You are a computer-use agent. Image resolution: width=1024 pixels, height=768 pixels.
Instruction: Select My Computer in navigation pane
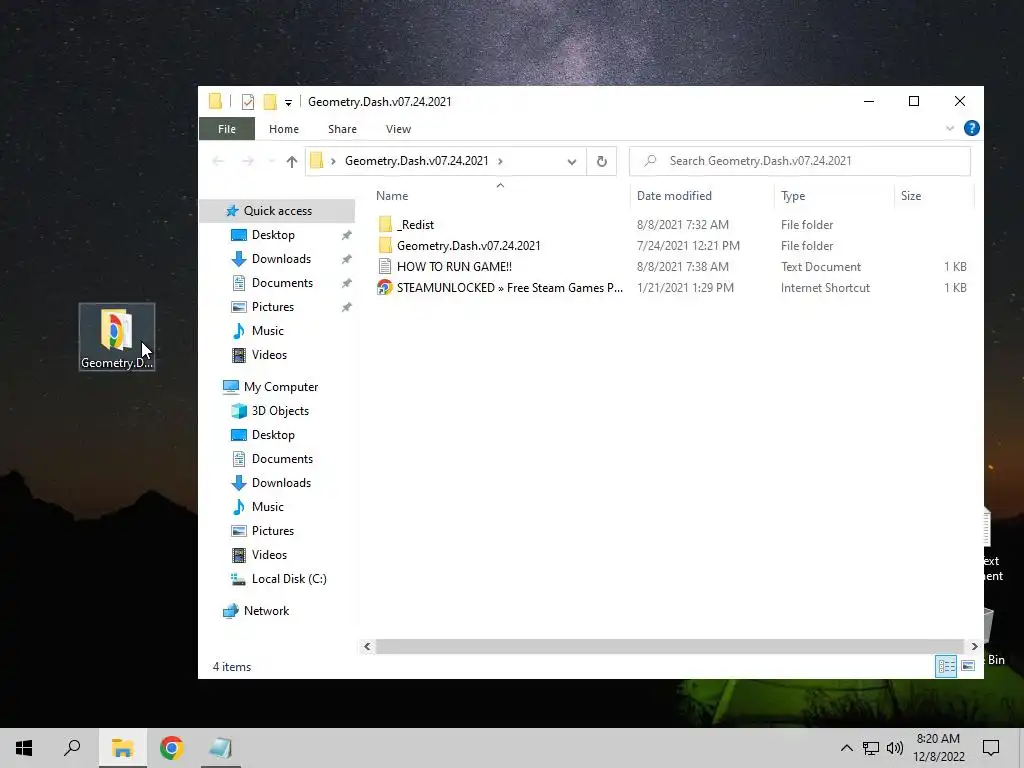coord(281,387)
